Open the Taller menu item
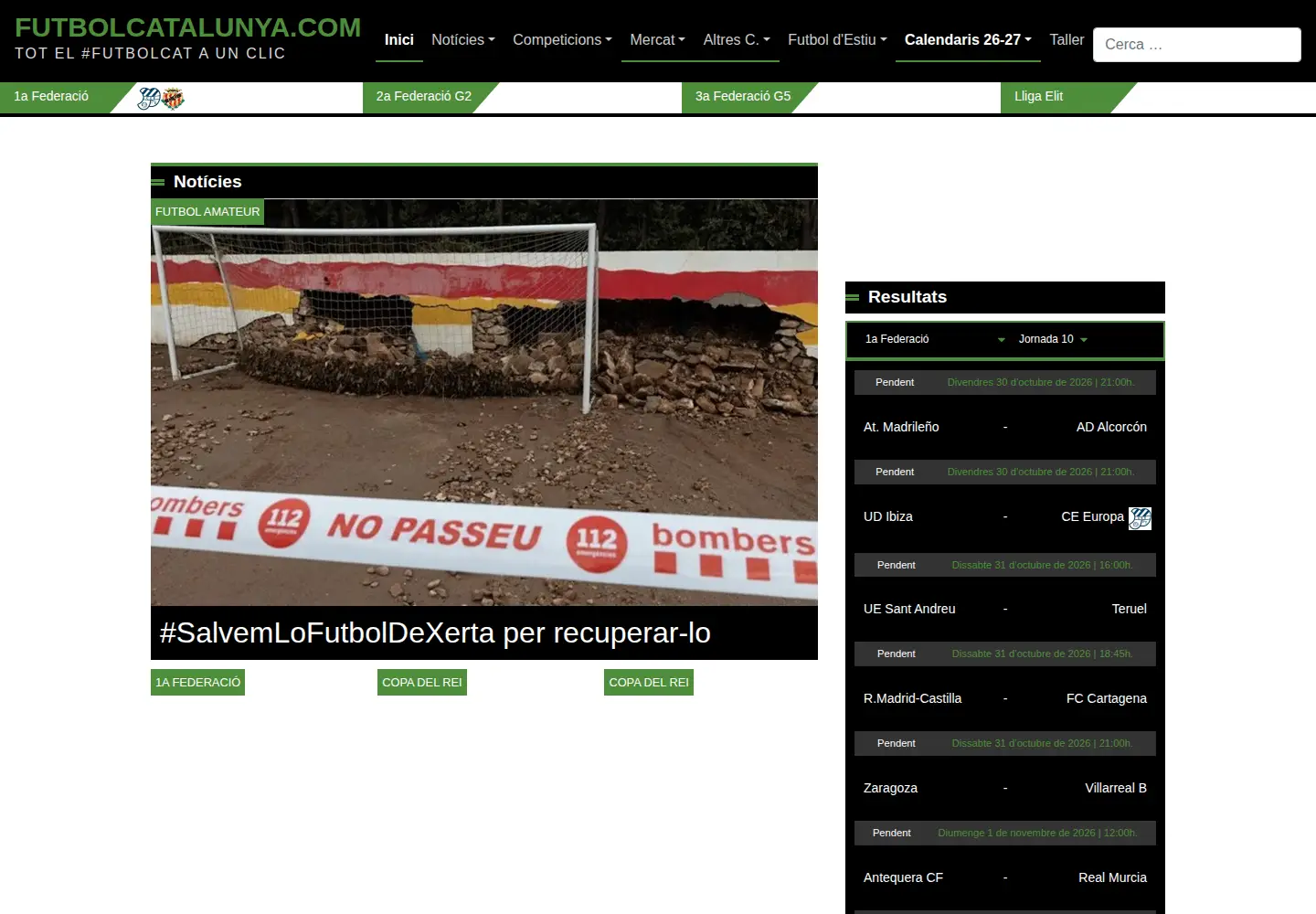The image size is (1316, 914). pyautogui.click(x=1067, y=40)
